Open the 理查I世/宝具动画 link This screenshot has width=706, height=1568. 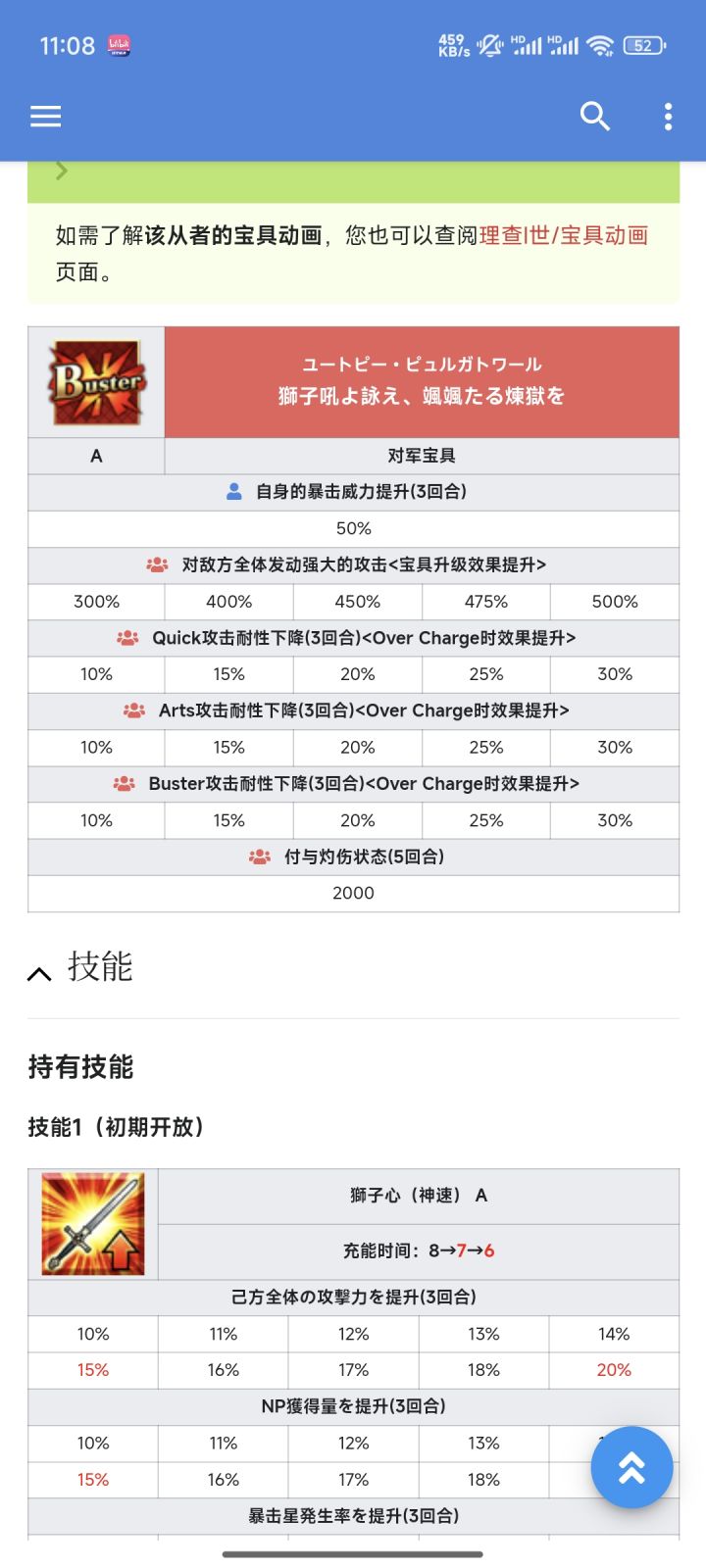(x=564, y=235)
